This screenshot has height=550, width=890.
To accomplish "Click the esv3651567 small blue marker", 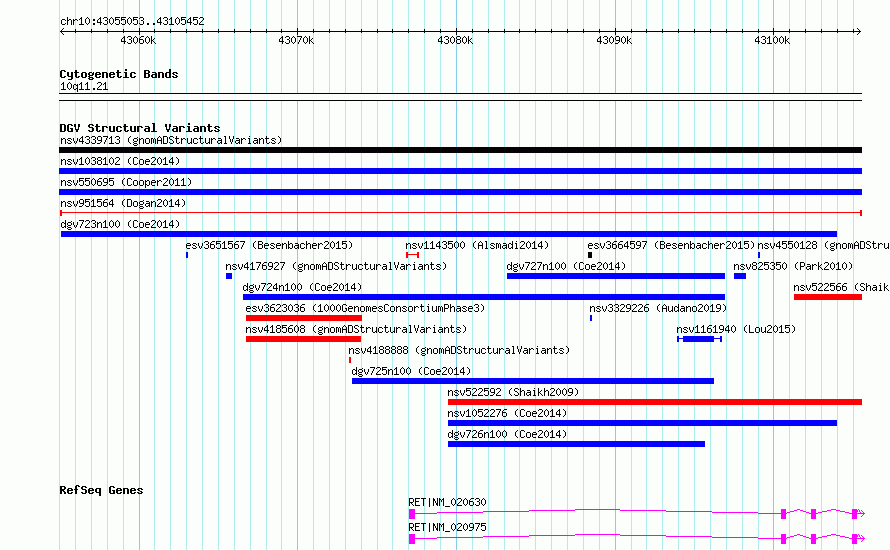I will pyautogui.click(x=187, y=255).
